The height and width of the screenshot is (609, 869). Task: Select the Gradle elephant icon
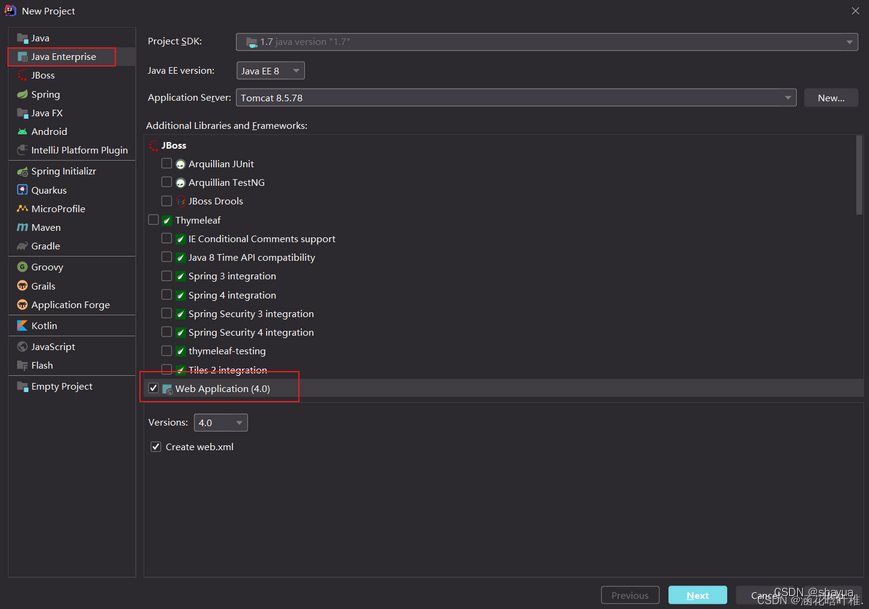pos(22,246)
